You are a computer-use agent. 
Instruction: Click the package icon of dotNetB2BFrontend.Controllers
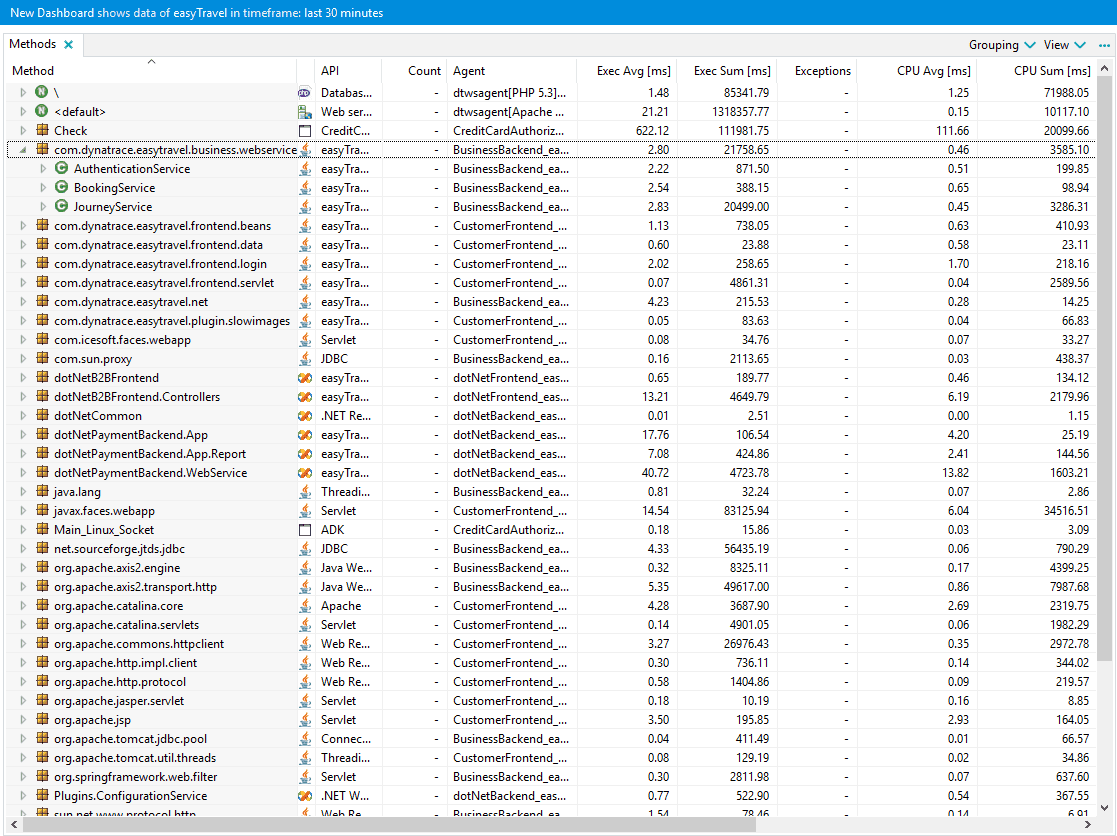(42, 397)
